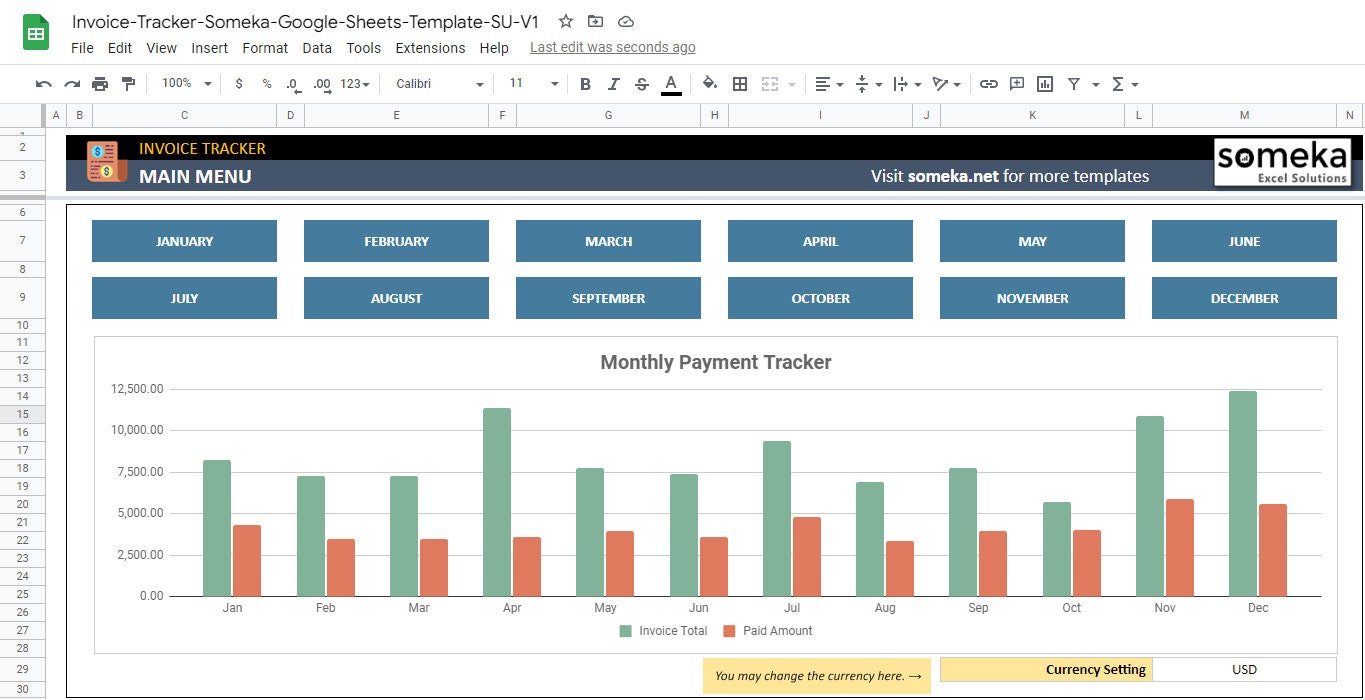
Task: Apply percent format to the cell
Action: click(x=267, y=84)
